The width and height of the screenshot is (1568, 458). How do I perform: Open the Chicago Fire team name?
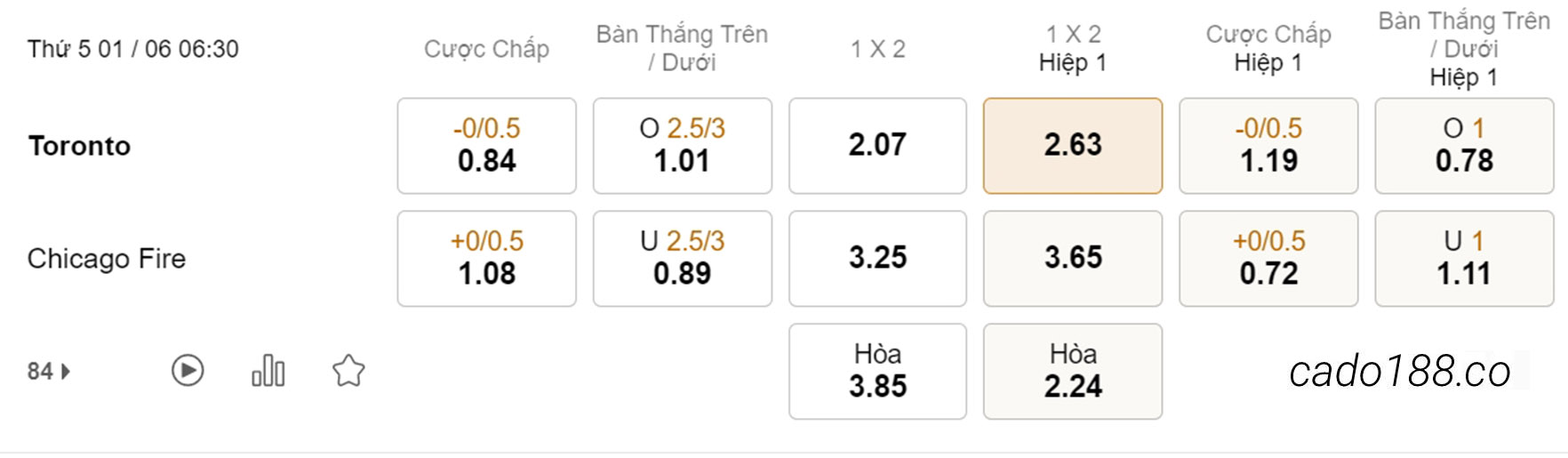(107, 259)
